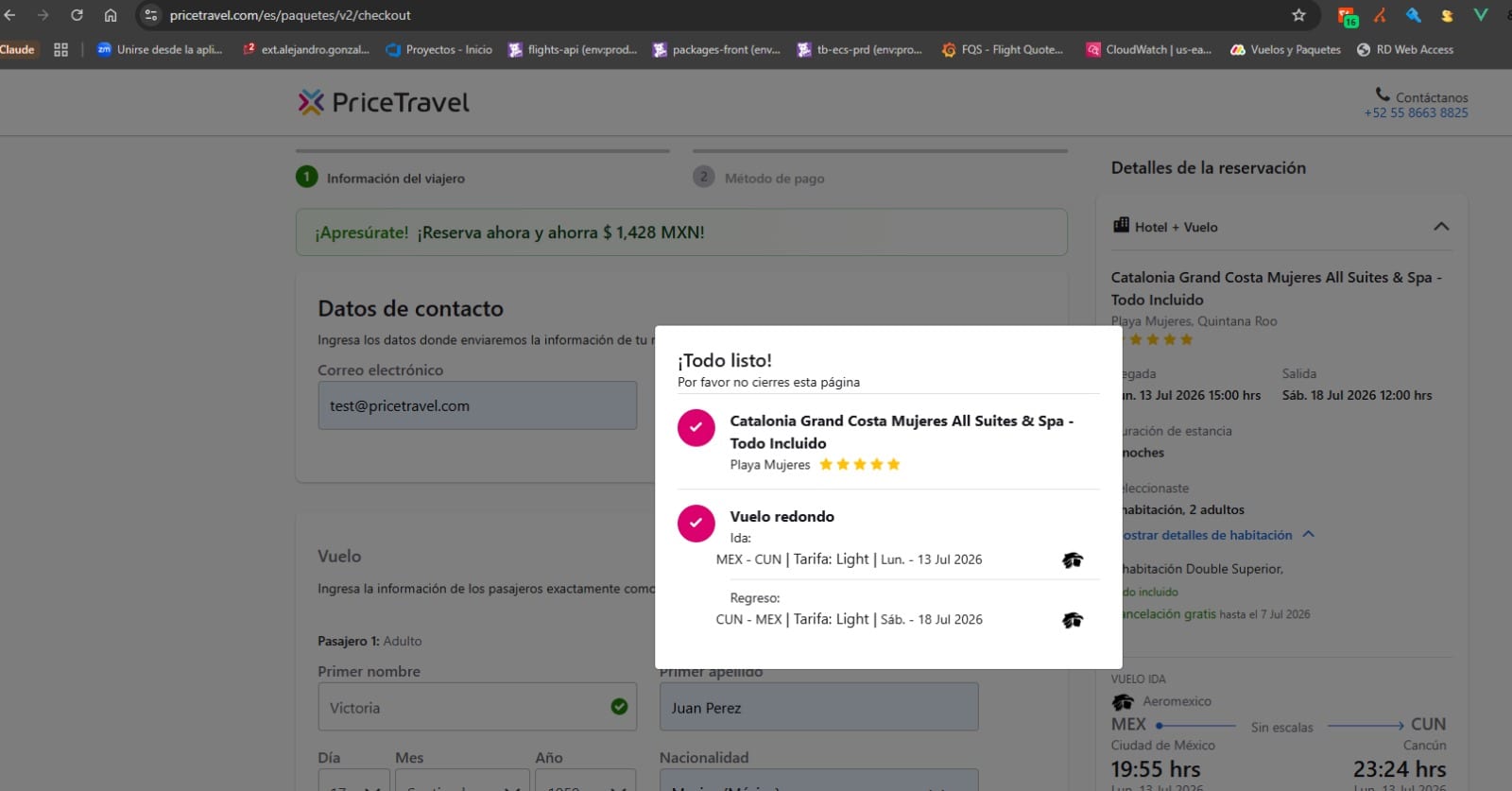The height and width of the screenshot is (791, 1512).
Task: Click the Aeromexico logo on the Regreso flight
Action: click(x=1072, y=621)
